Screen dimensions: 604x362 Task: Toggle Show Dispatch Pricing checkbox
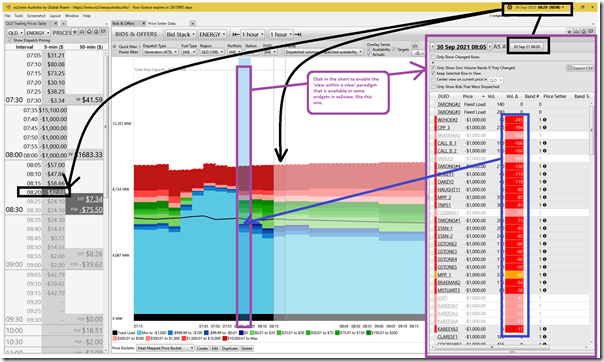click(10, 40)
